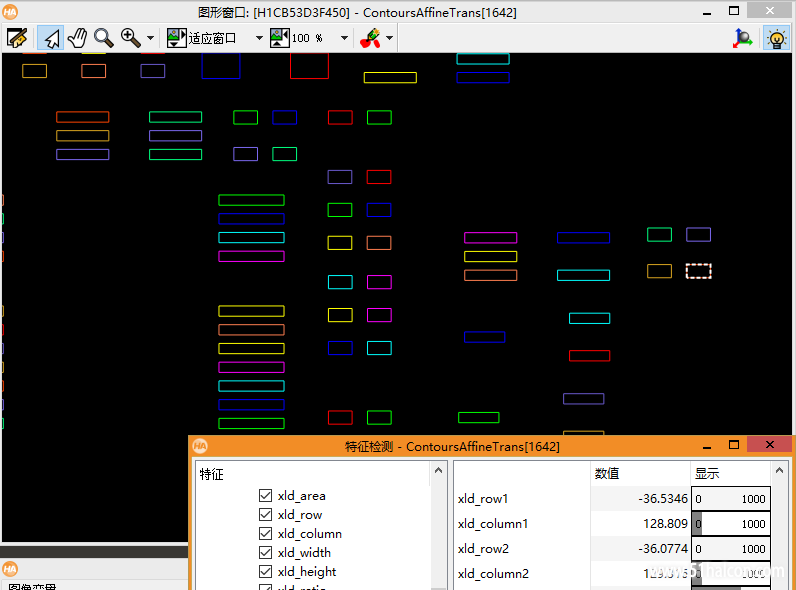This screenshot has height=590, width=796.
Task: Click the value -36.0774
Action: click(662, 548)
